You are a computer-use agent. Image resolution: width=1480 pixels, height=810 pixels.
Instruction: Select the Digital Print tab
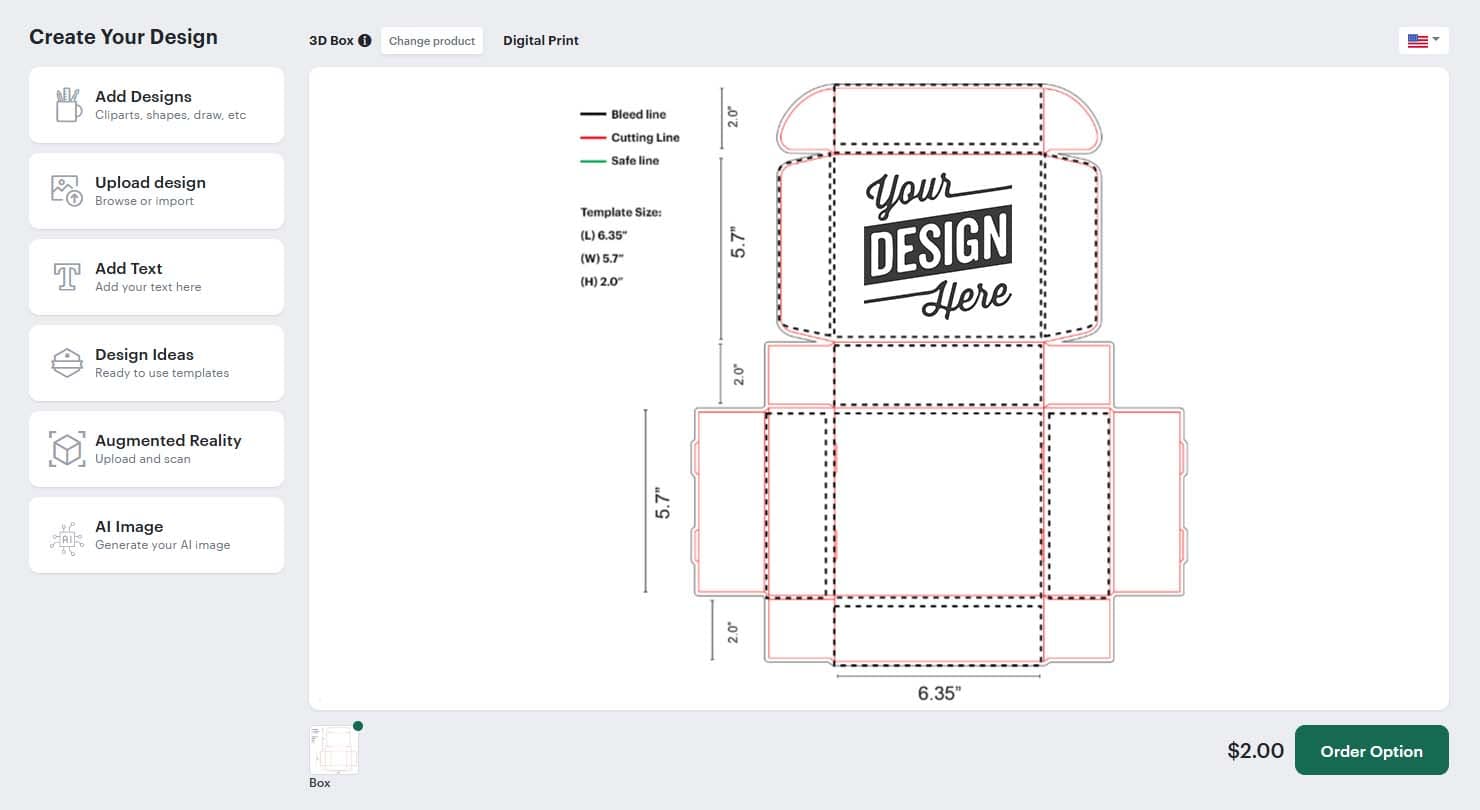coord(541,41)
